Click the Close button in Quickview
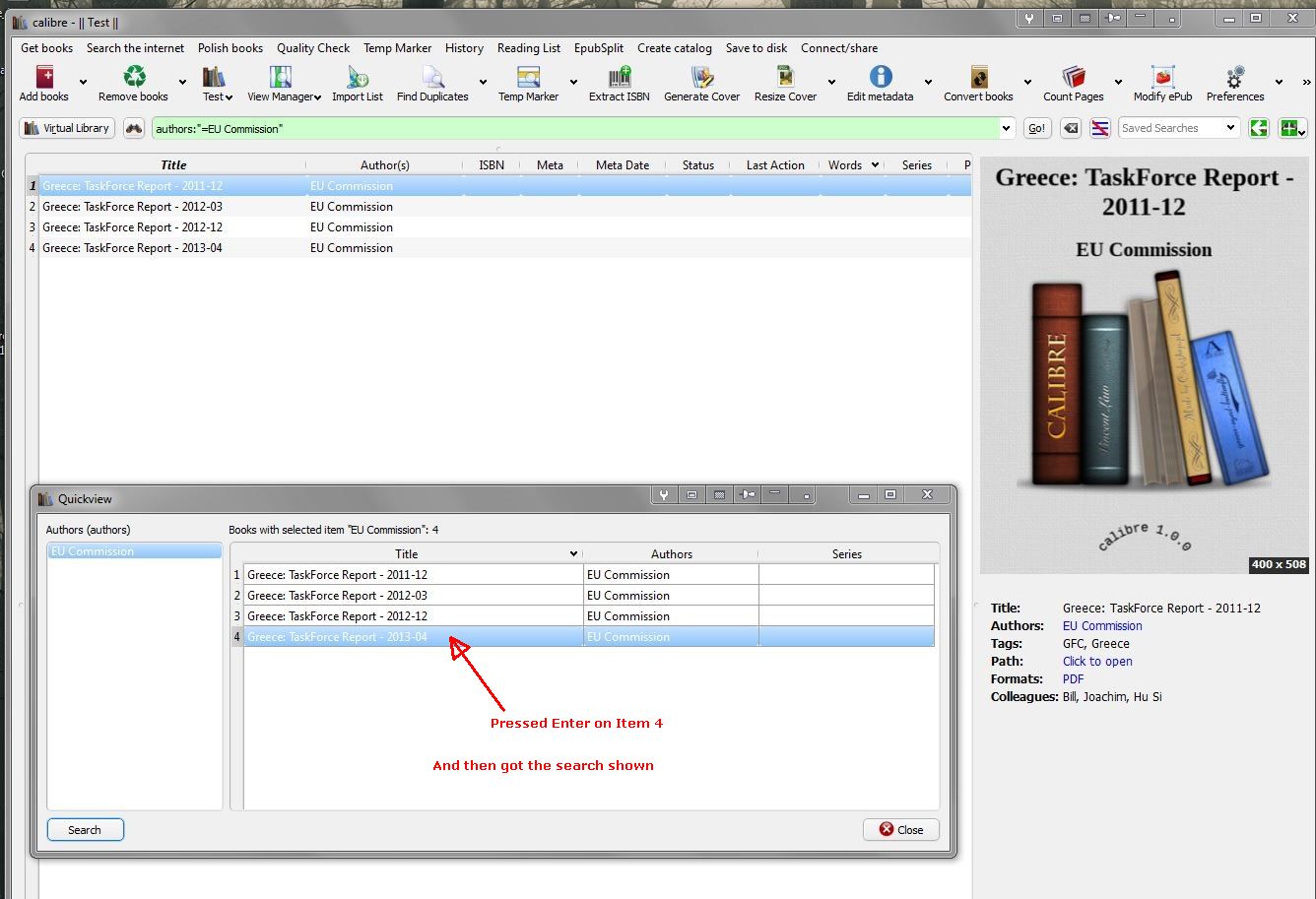 point(901,830)
